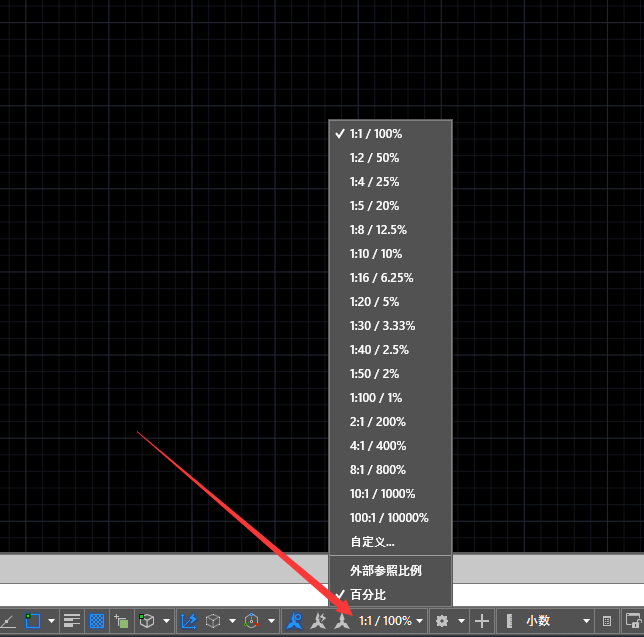Toggle quick properties icon
Viewport: 644px width, 637px height.
(x=607, y=621)
